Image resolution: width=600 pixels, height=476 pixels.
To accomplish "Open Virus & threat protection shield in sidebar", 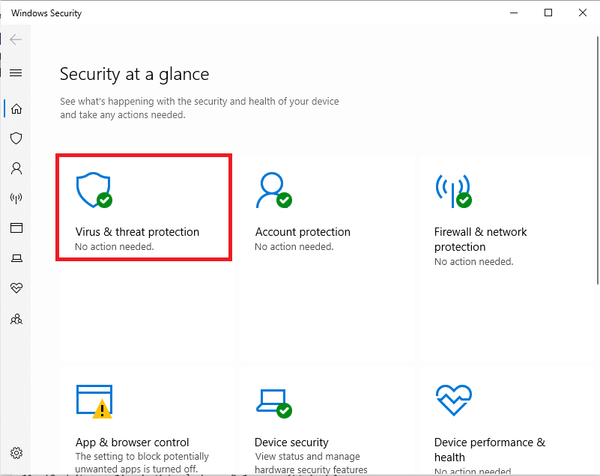I will 16,138.
